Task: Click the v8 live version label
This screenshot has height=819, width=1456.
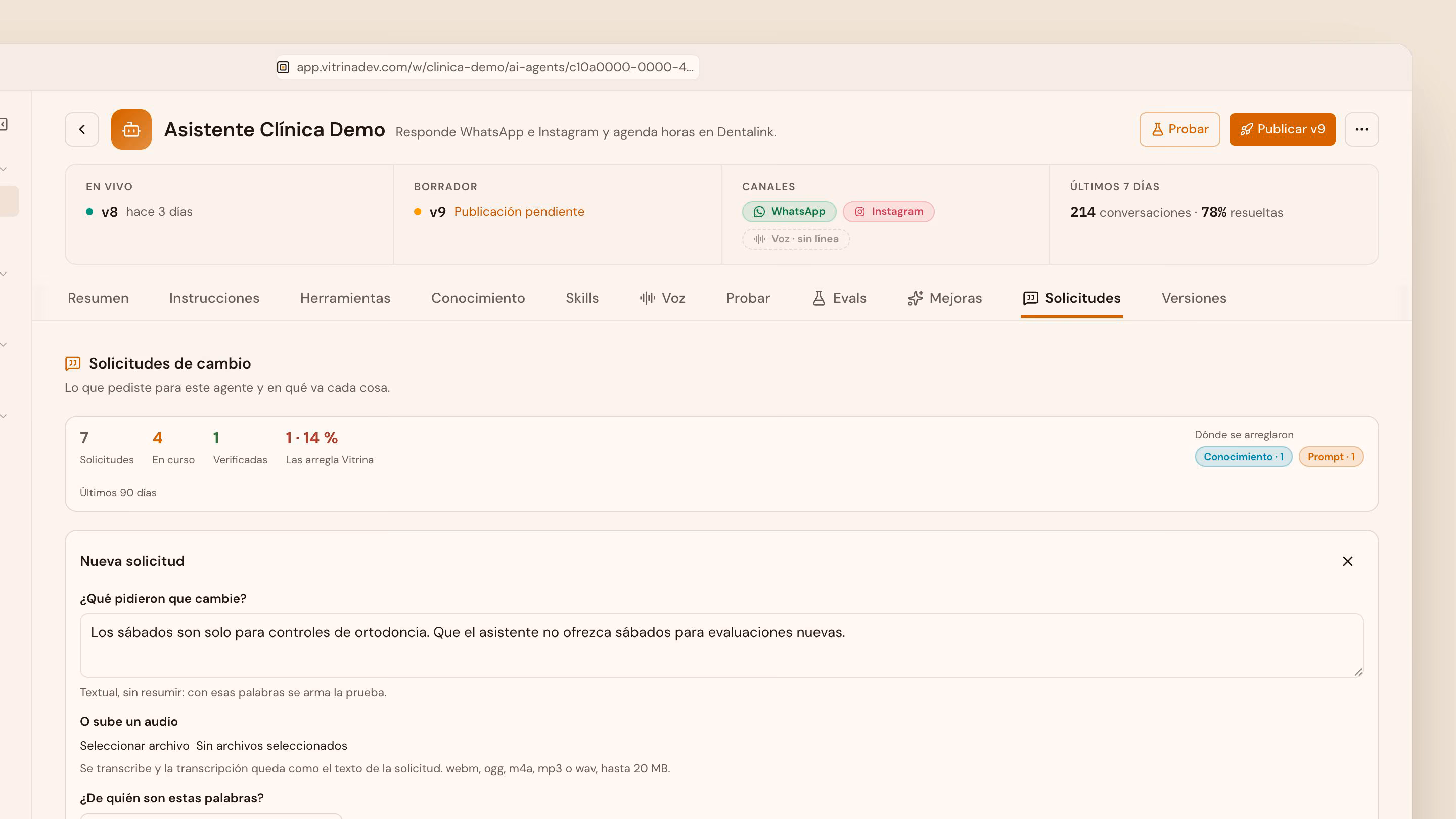Action: tap(110, 212)
